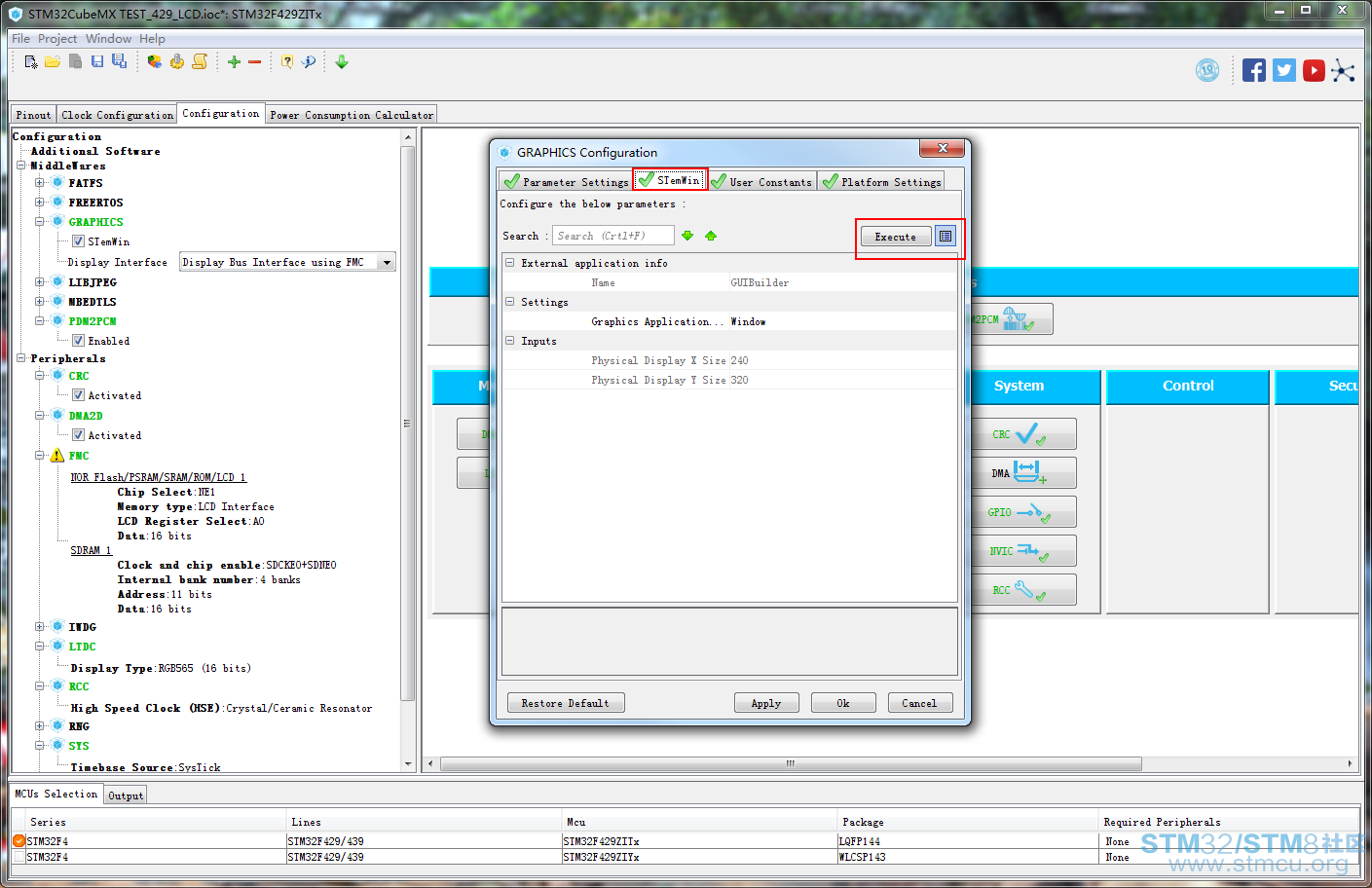1372x888 pixels.
Task: Open the GPIO system configuration button
Action: tap(1022, 512)
